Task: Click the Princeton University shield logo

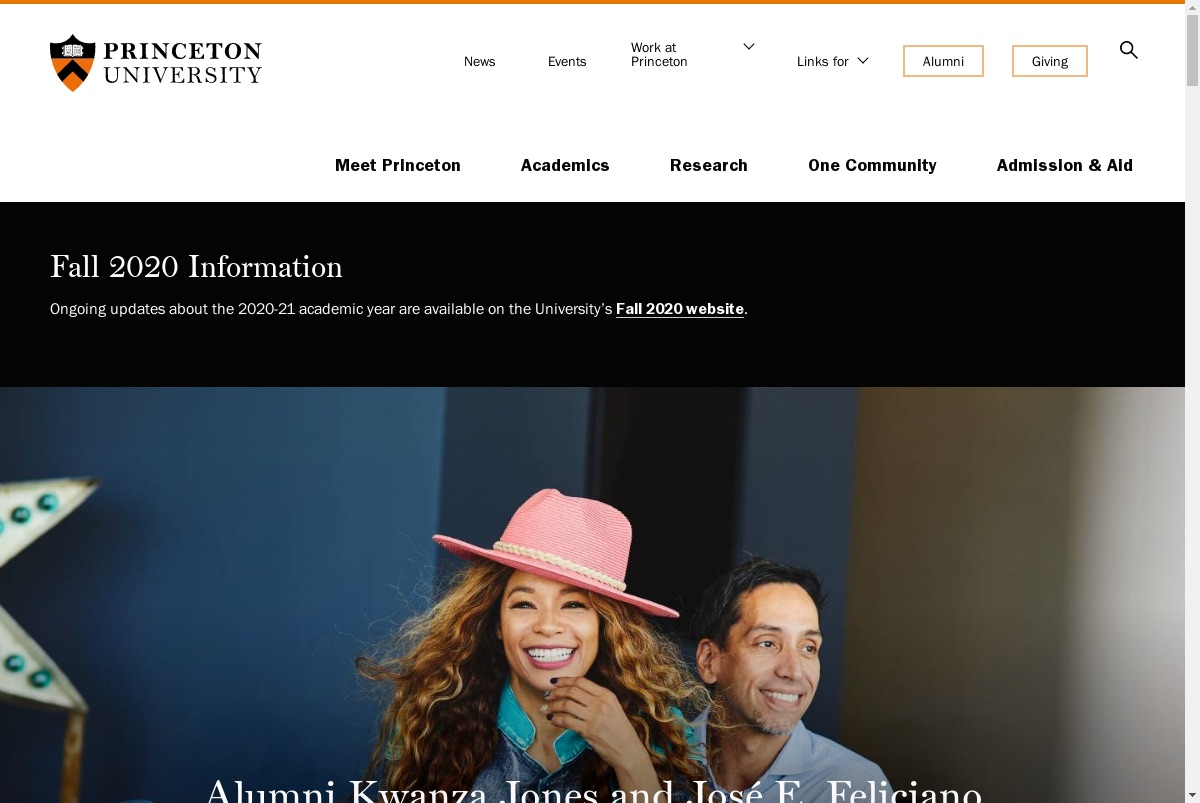Action: point(72,62)
